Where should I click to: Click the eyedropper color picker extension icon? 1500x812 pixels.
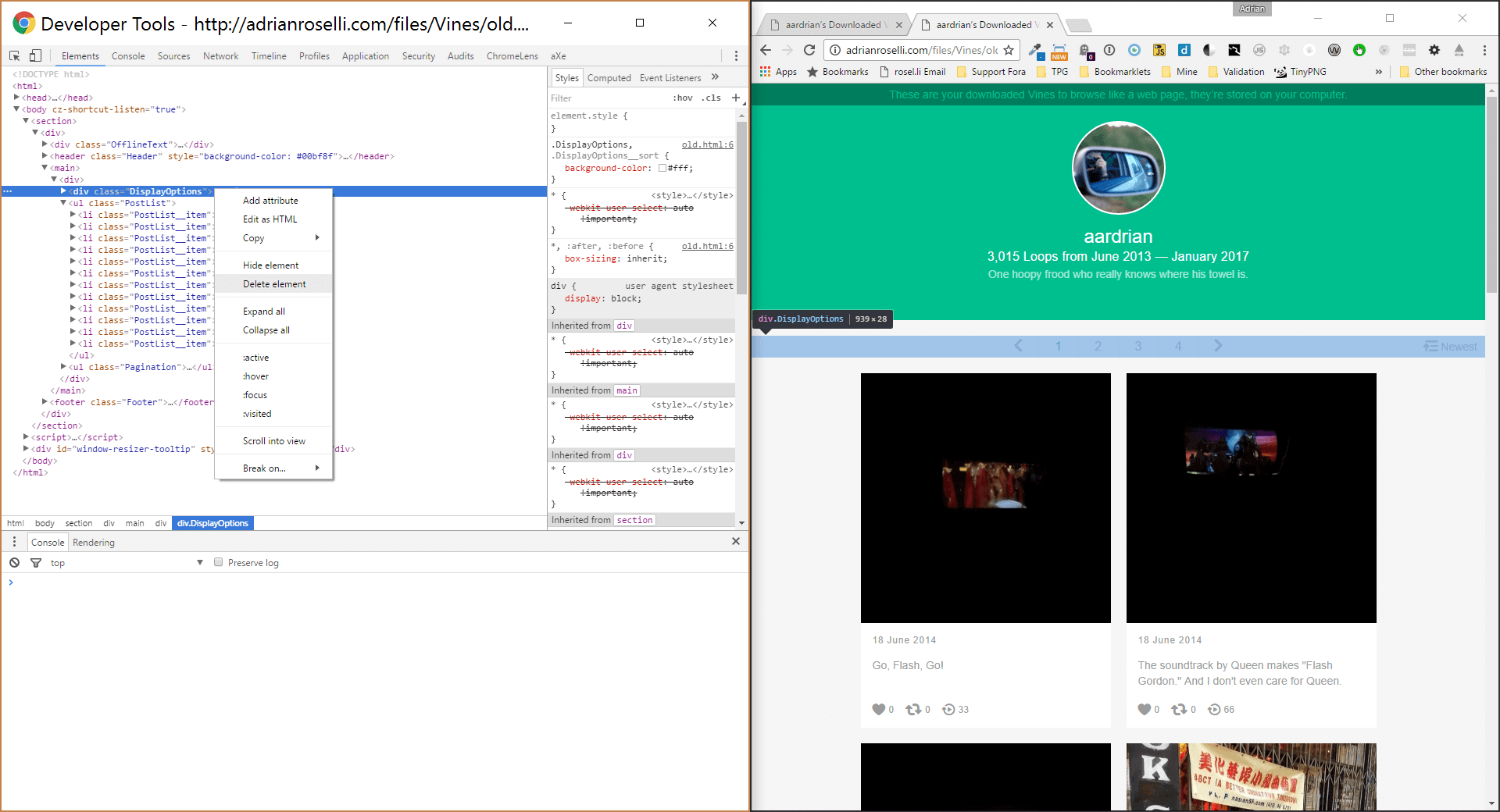click(x=1036, y=50)
